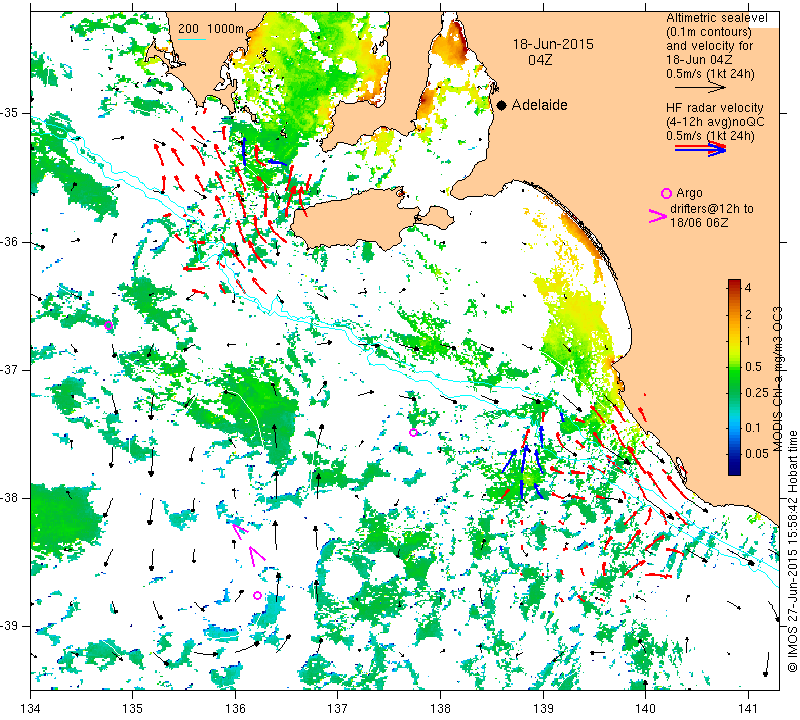This screenshot has height=720, width=800.
Task: Click the colorbar tick label '1'
Action: pyautogui.click(x=748, y=340)
